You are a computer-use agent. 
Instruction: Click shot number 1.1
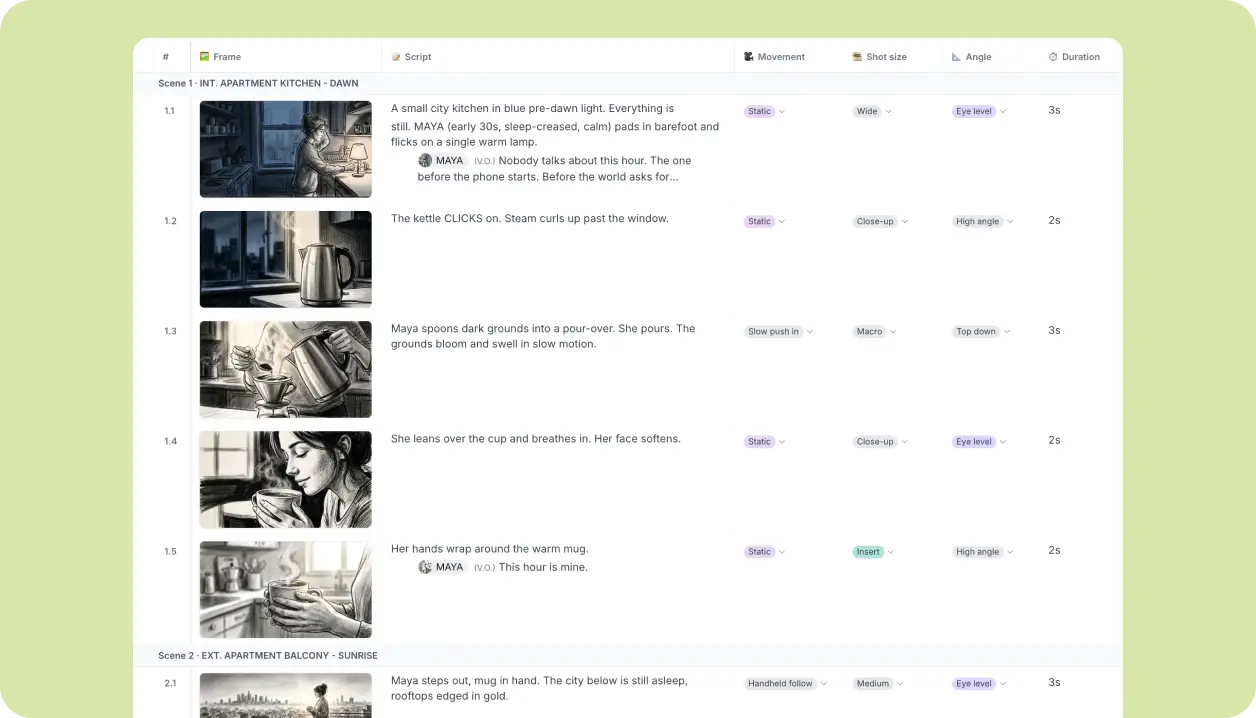click(170, 111)
